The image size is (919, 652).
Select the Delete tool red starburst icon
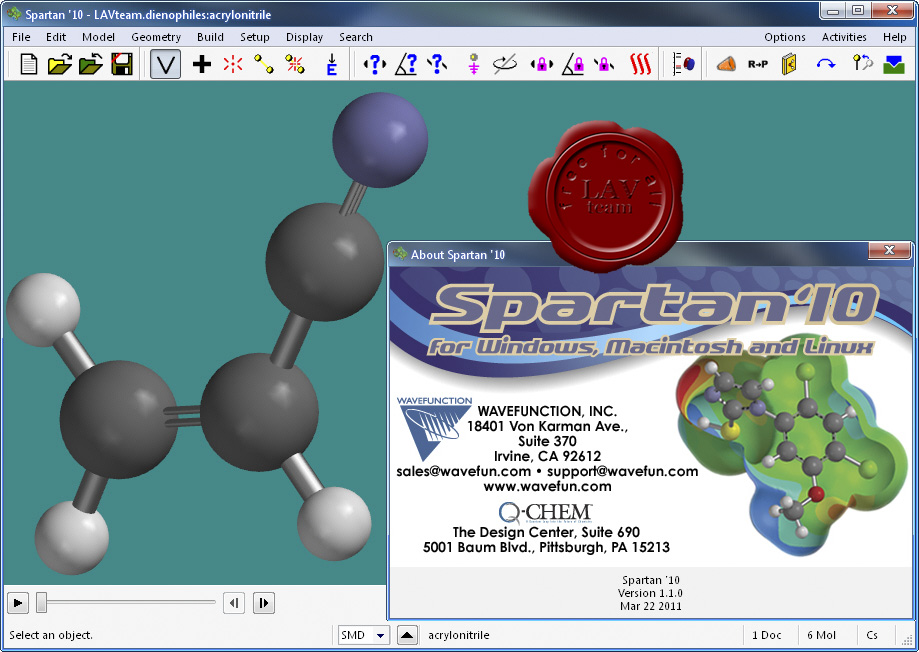coord(233,64)
